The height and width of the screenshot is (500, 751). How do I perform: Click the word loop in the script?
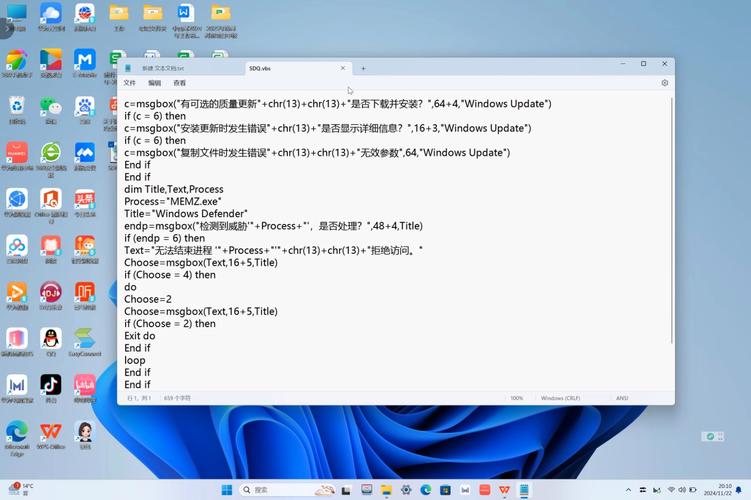[135, 360]
